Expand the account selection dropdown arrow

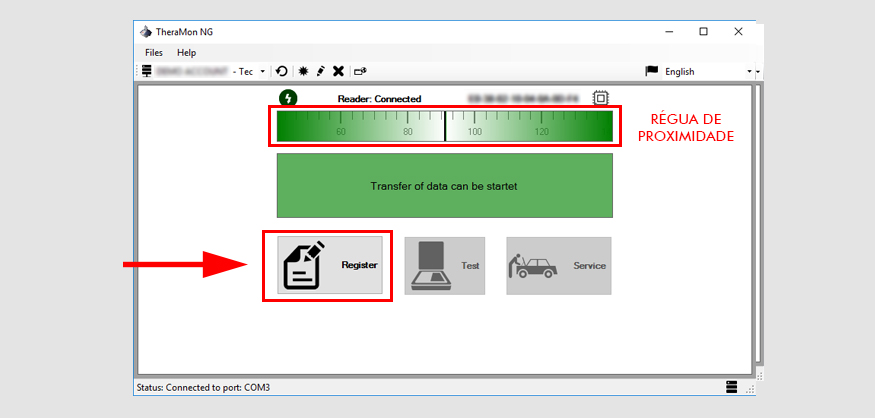pos(263,71)
